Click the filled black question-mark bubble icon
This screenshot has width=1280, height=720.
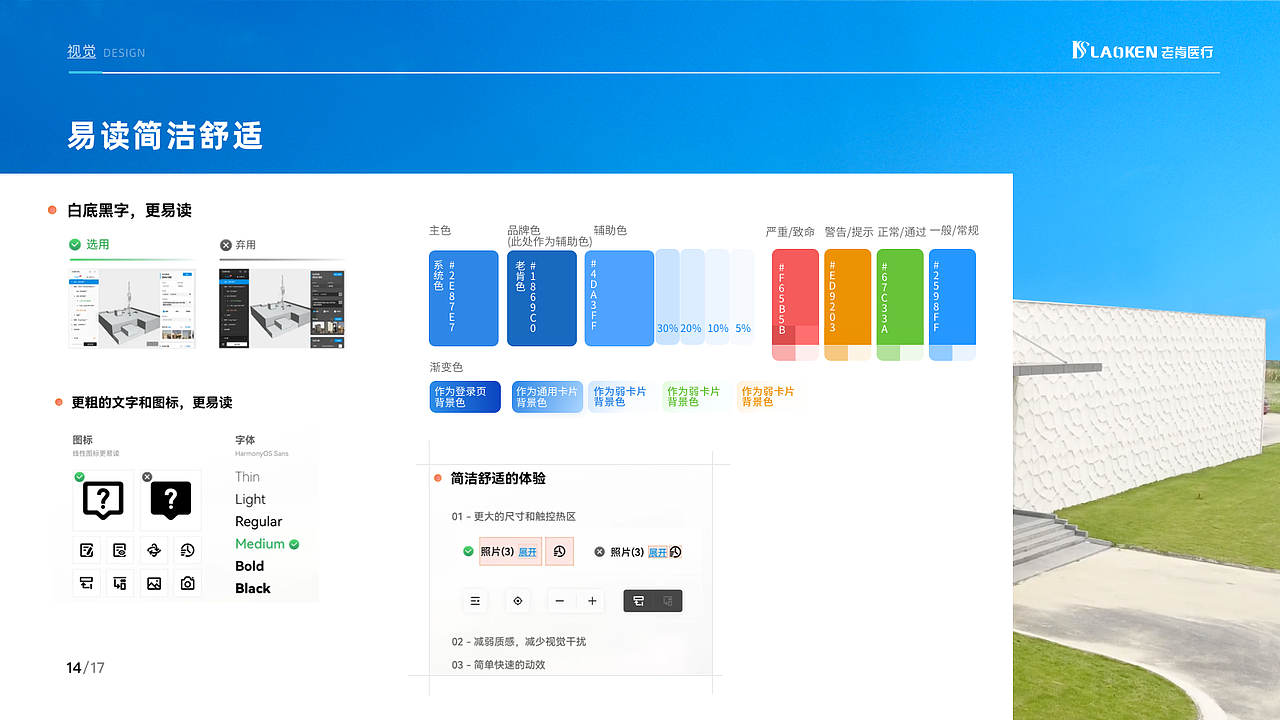point(171,499)
